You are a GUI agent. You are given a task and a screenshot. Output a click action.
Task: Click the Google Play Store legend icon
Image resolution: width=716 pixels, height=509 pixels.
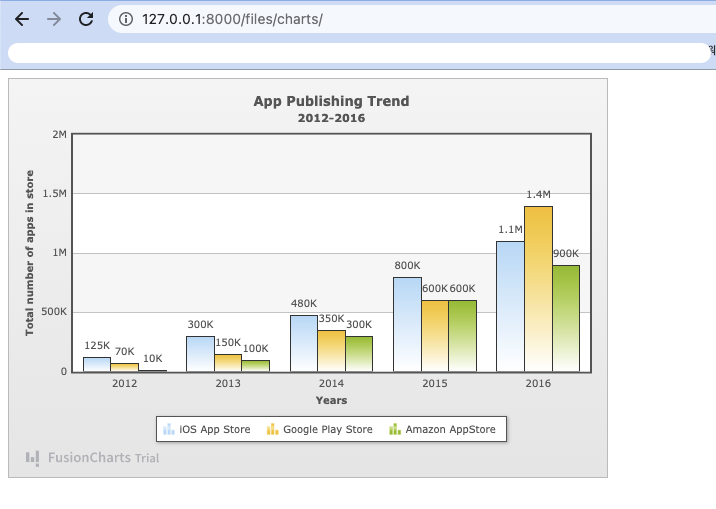coord(273,429)
